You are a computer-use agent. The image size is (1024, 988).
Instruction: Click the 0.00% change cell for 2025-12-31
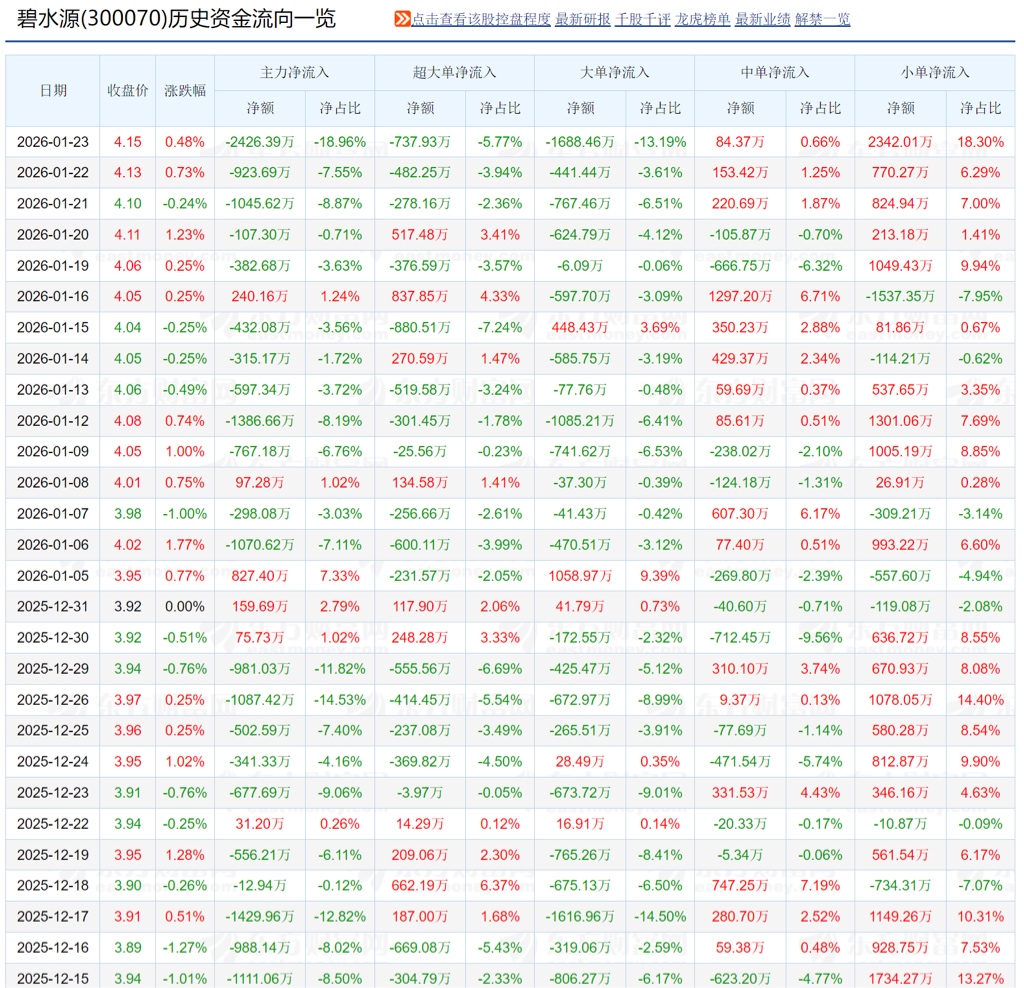pyautogui.click(x=185, y=607)
